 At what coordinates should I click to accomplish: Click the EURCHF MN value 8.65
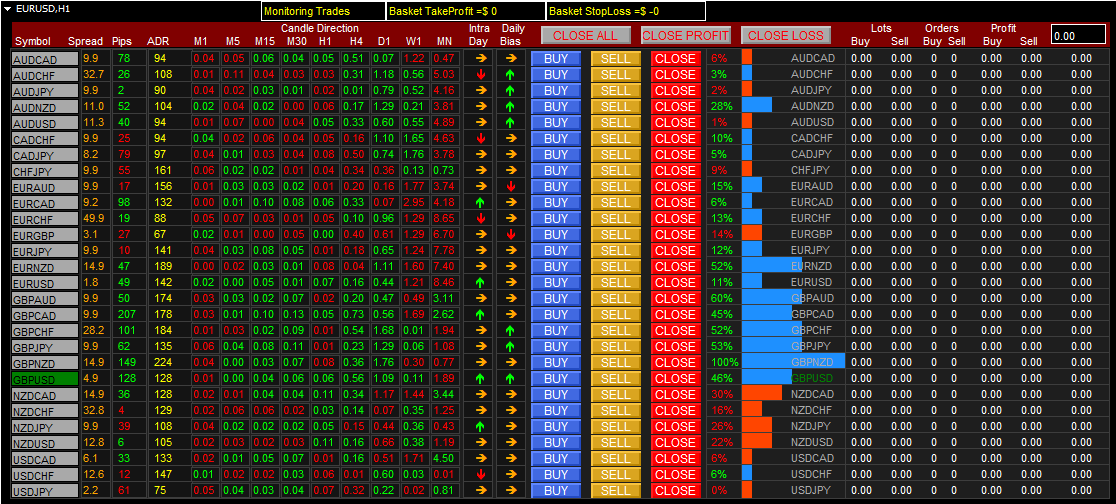pos(443,219)
